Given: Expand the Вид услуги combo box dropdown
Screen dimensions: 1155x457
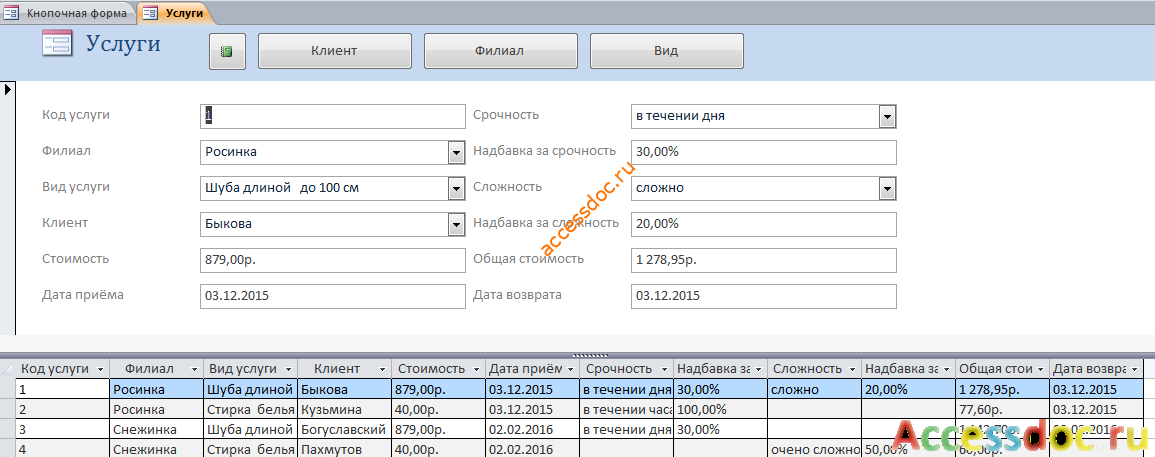Looking at the screenshot, I should (456, 189).
